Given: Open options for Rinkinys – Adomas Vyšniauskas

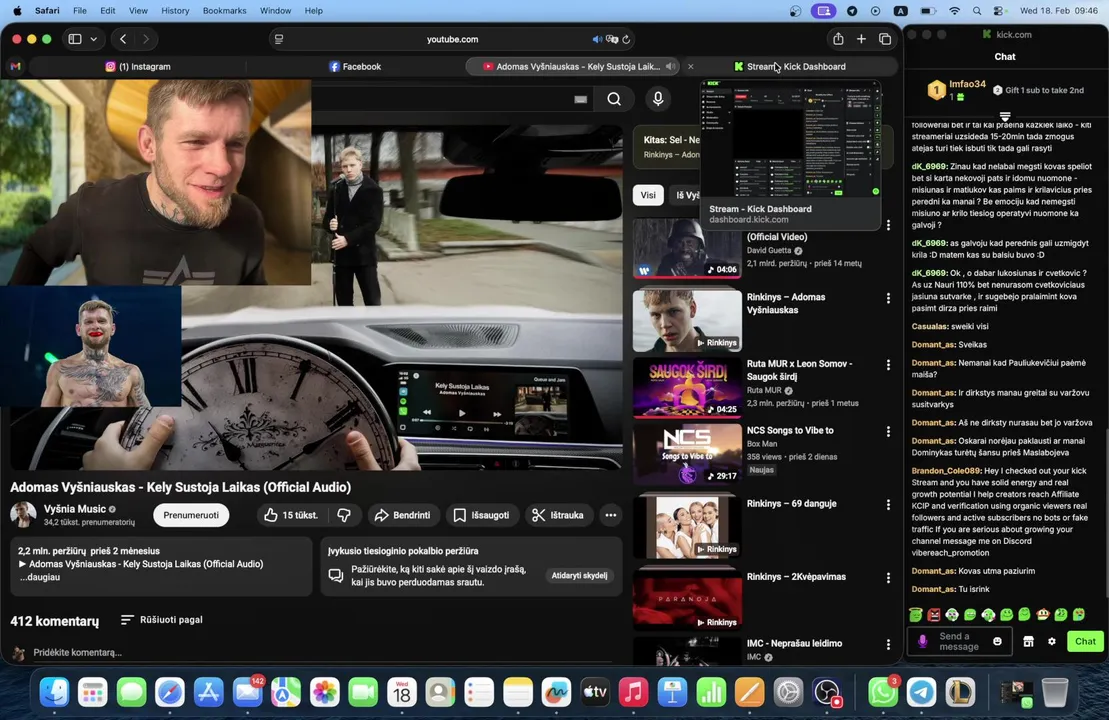Looking at the screenshot, I should coord(888,298).
